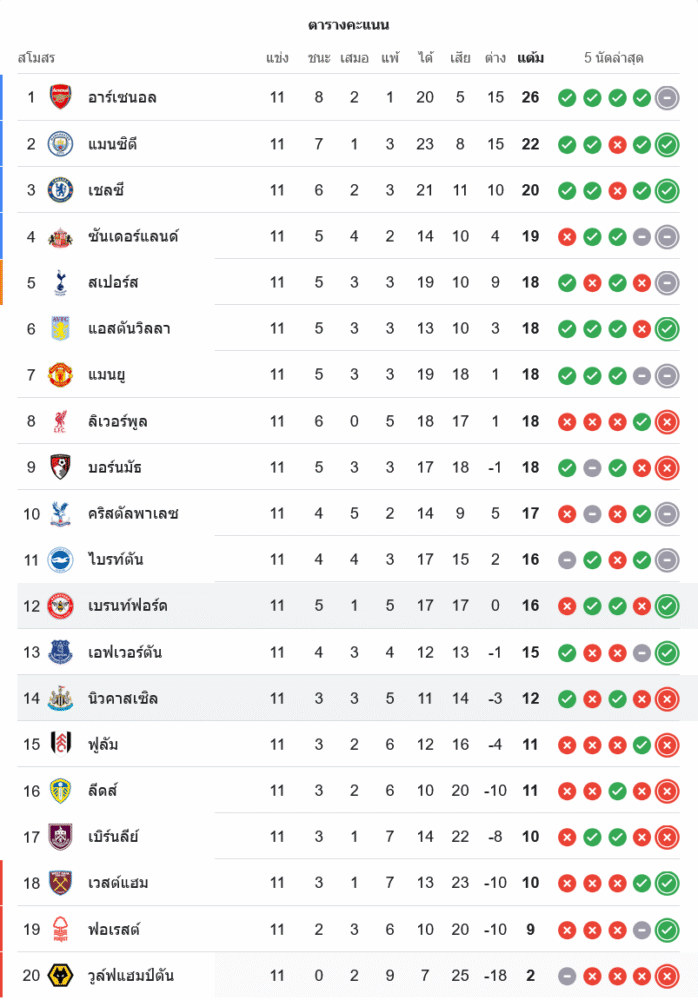Open the แอสตันวิลลา team link
This screenshot has width=698, height=1000.
pos(129,329)
